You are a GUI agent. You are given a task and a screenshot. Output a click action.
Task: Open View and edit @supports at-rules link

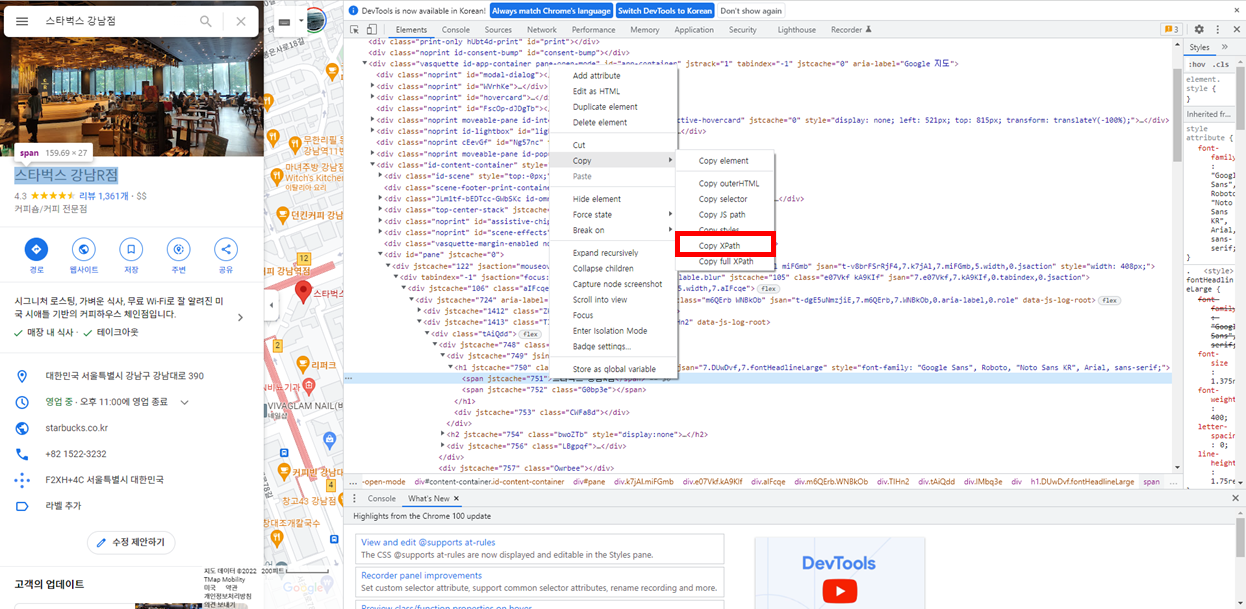(x=428, y=542)
